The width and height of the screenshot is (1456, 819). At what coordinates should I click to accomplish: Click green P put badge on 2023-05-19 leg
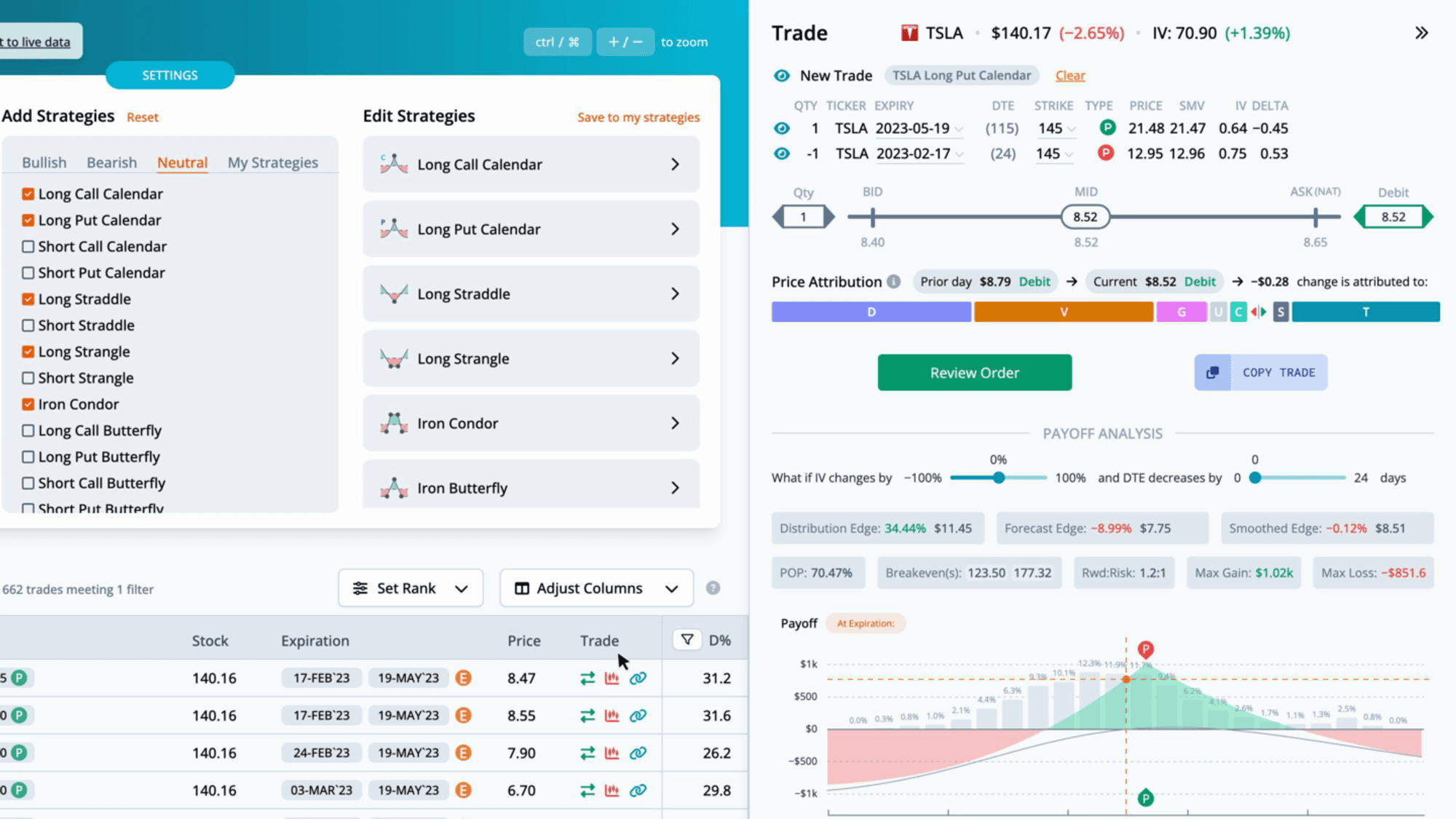click(1107, 128)
